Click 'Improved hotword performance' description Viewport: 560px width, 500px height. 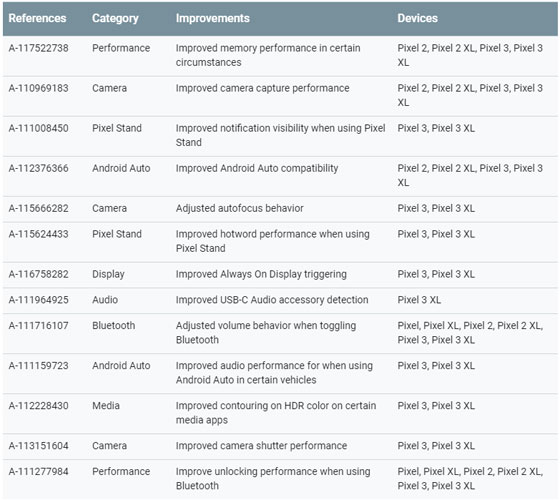(272, 241)
